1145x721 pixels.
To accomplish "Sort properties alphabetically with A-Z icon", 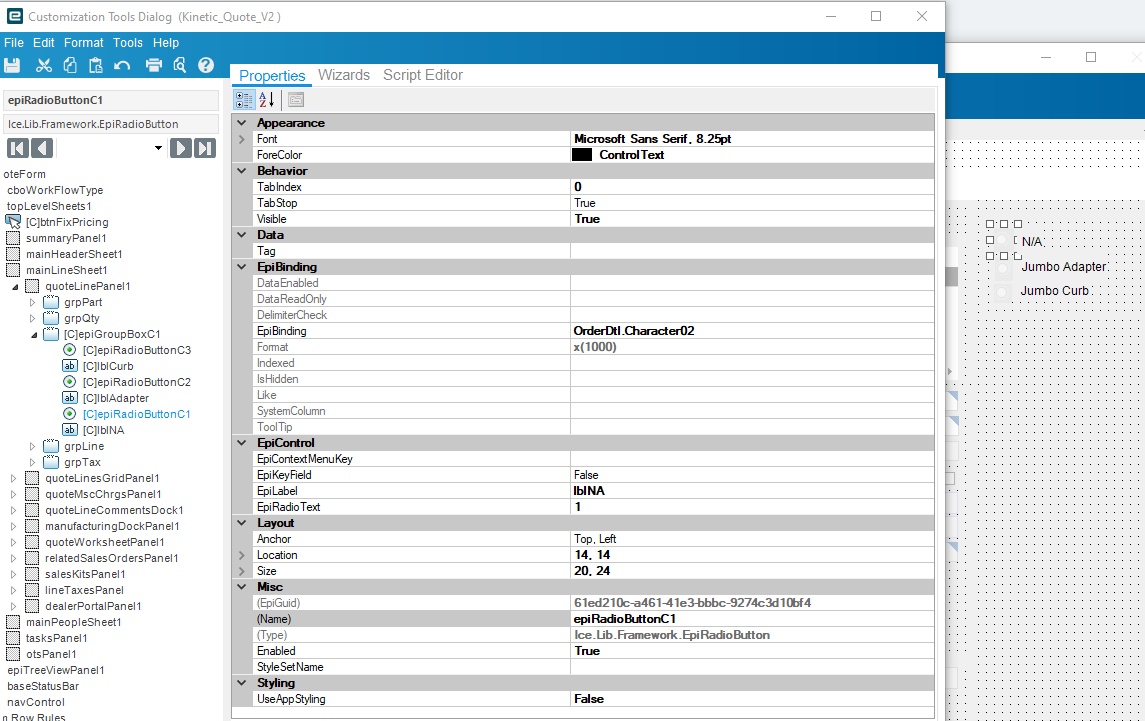I will tap(267, 99).
